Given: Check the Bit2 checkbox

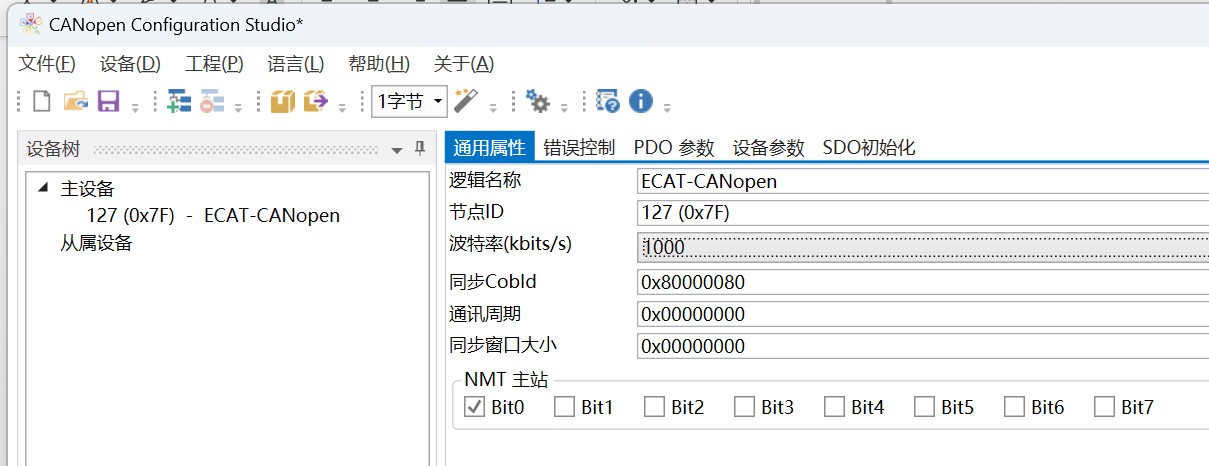Looking at the screenshot, I should click(655, 407).
